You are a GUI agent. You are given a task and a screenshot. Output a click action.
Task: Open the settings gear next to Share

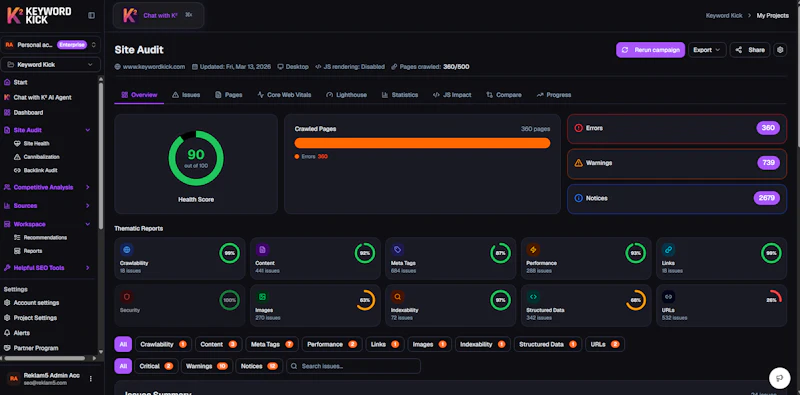780,50
